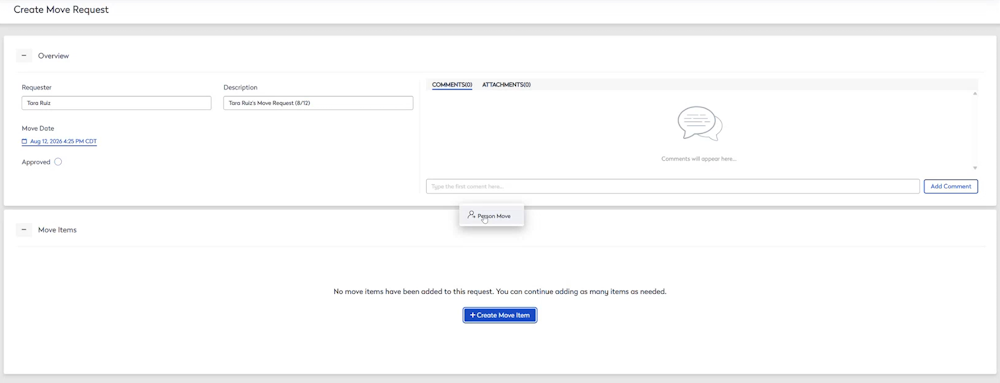This screenshot has height=383, width=1000.
Task: Click the 'No move items have been added' message
Action: pos(500,291)
